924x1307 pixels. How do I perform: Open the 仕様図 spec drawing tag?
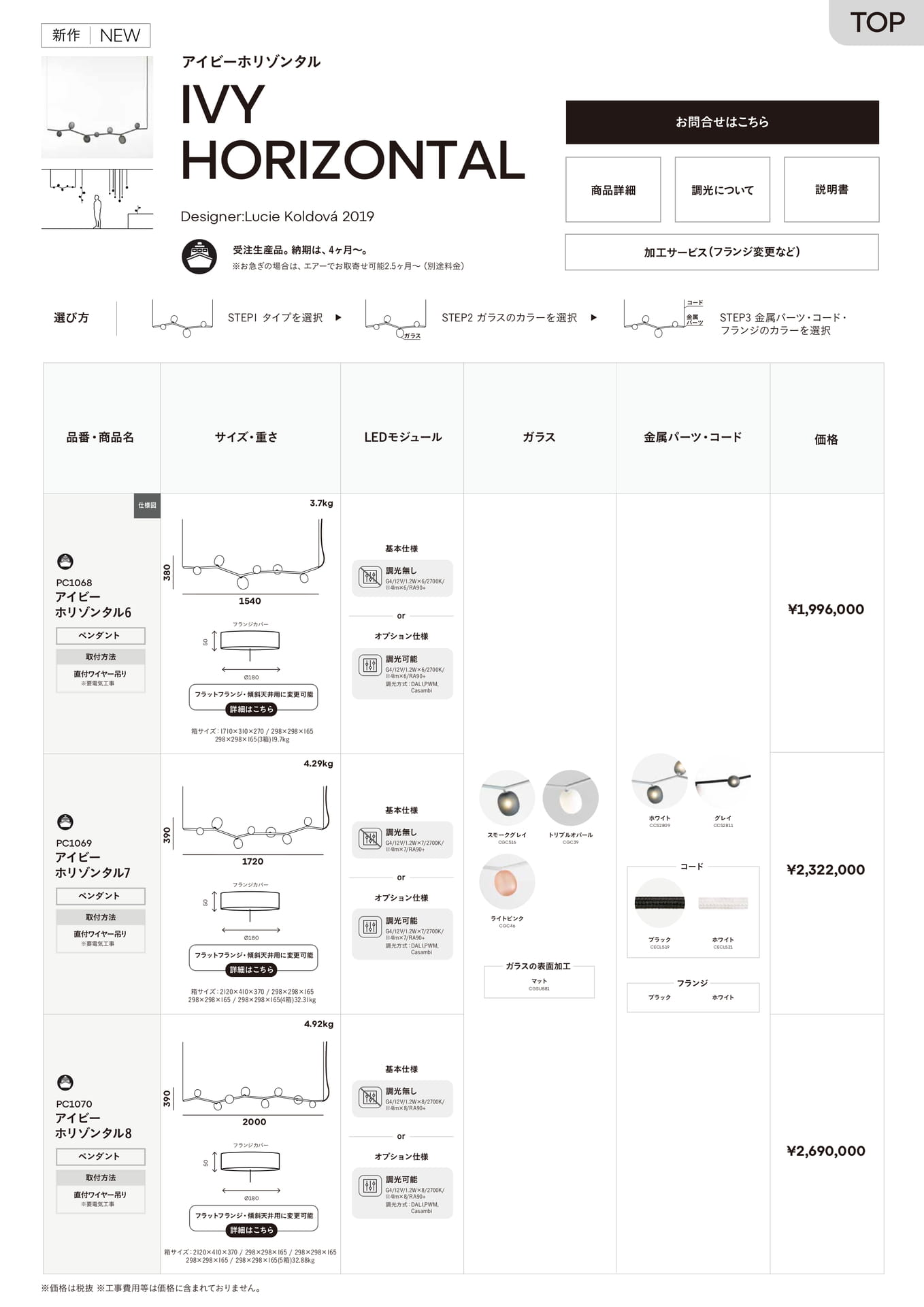147,506
